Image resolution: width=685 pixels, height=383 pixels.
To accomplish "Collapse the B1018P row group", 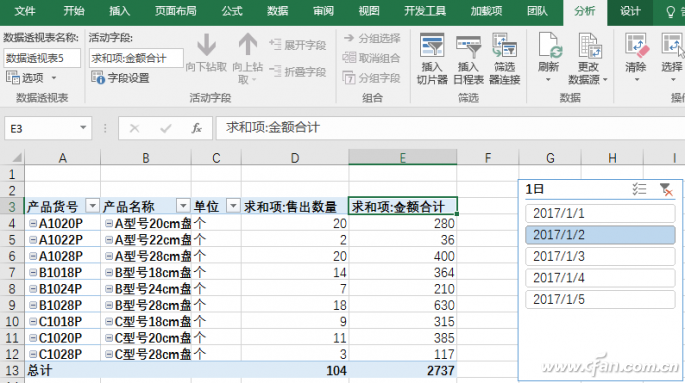I will tap(33, 273).
